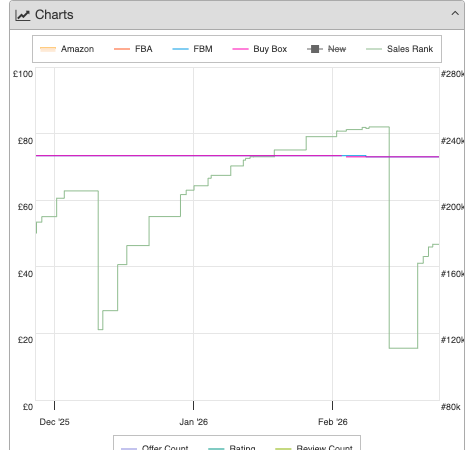474x450 pixels.
Task: Toggle the FBM legend entry
Action: click(x=192, y=49)
